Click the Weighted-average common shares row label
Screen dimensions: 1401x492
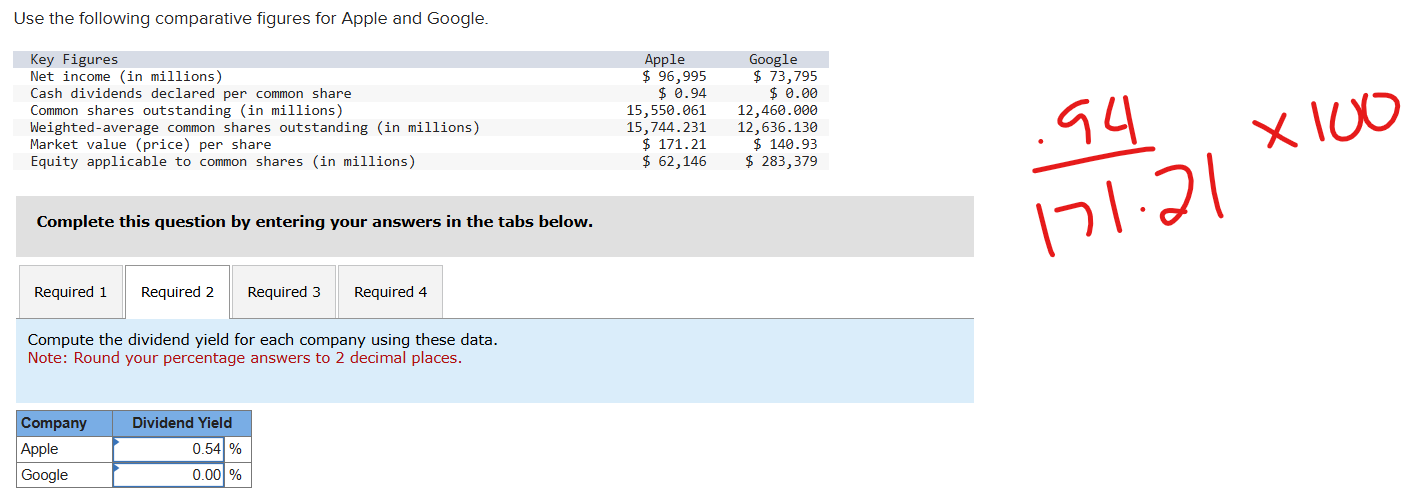click(254, 127)
